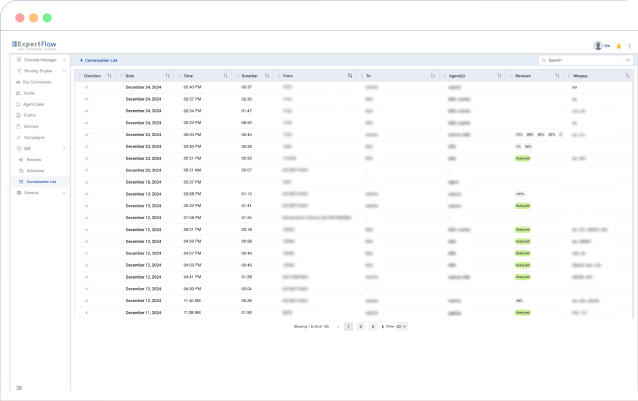Screen dimensions: 638x401
Task: Click direction icon in 11:28 AM row
Action: coord(87,312)
